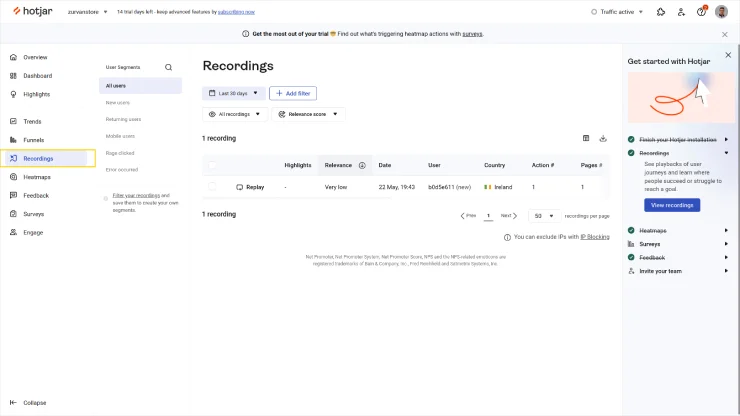This screenshot has width=740, height=416.
Task: Select the Returning users segment
Action: point(123,119)
